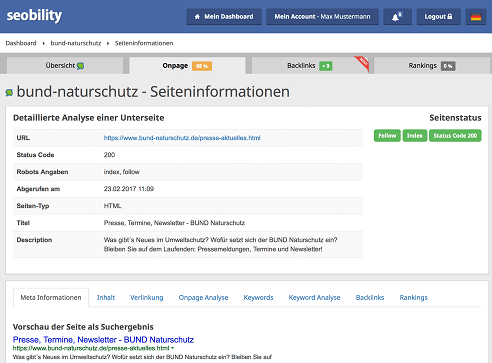
Task: Click the Logout button
Action: pyautogui.click(x=438, y=17)
